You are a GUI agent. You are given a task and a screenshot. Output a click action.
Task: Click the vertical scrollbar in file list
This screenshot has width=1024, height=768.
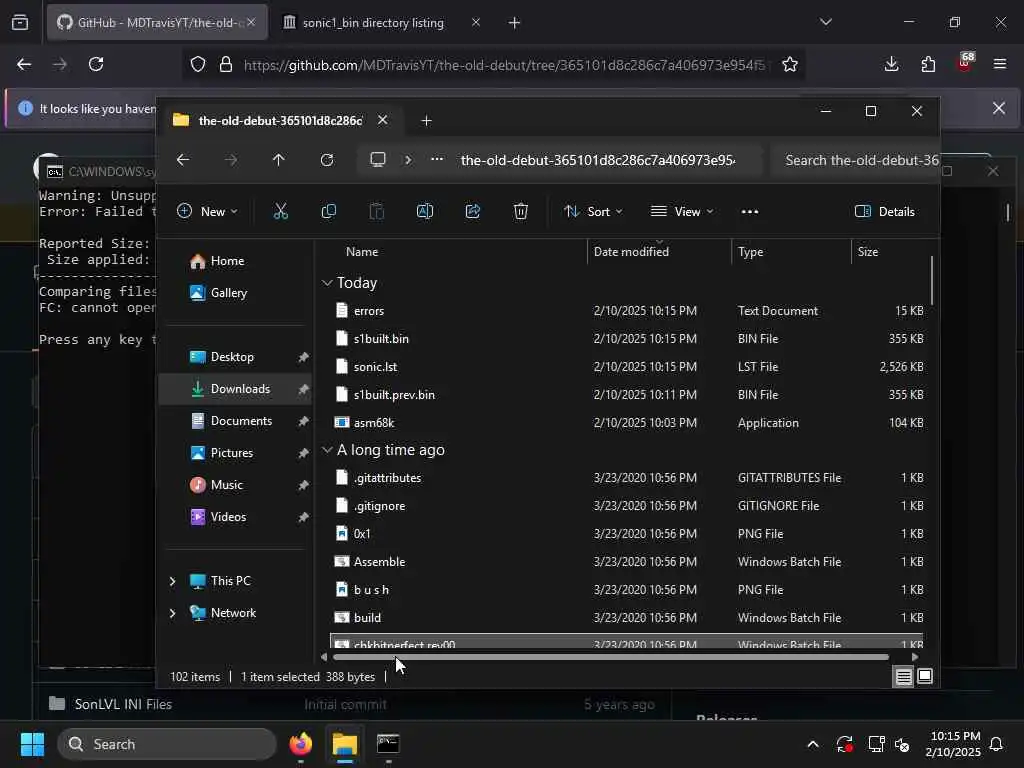click(x=931, y=281)
